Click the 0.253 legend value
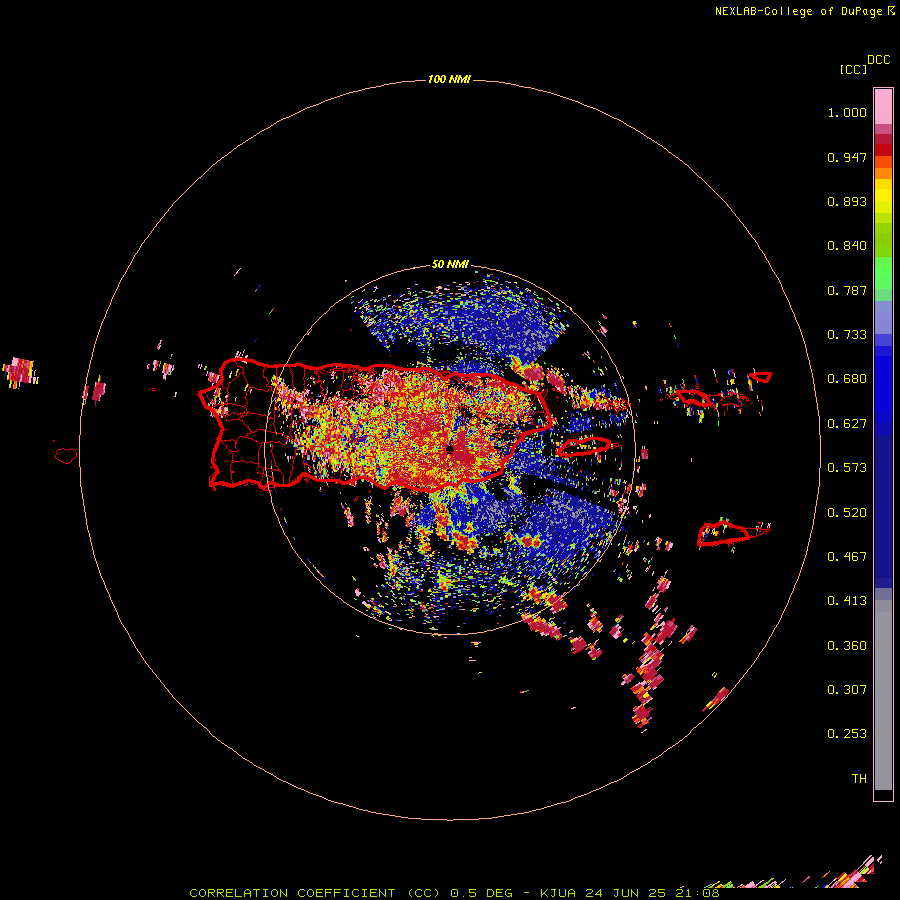 coord(847,734)
